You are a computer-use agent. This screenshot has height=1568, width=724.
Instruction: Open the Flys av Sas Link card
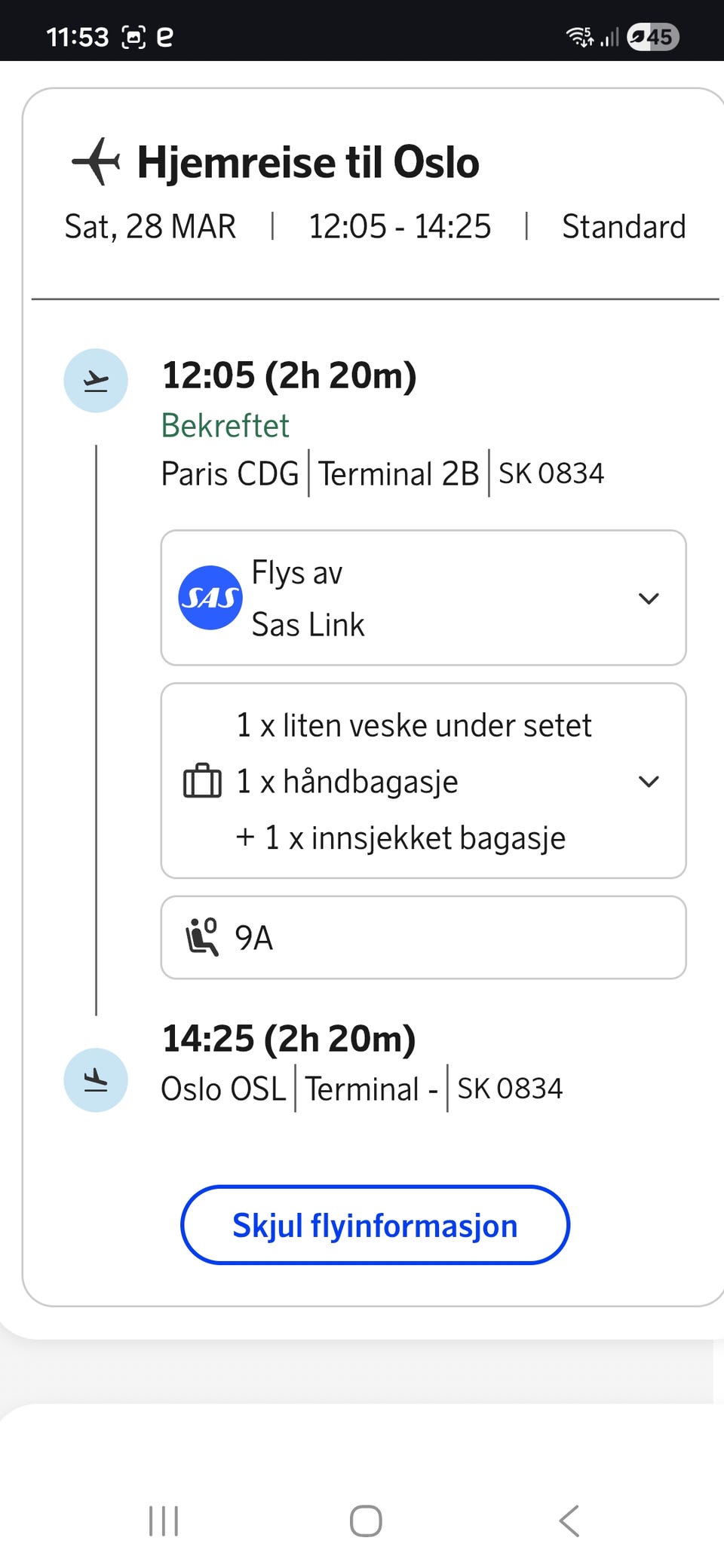pyautogui.click(x=422, y=598)
